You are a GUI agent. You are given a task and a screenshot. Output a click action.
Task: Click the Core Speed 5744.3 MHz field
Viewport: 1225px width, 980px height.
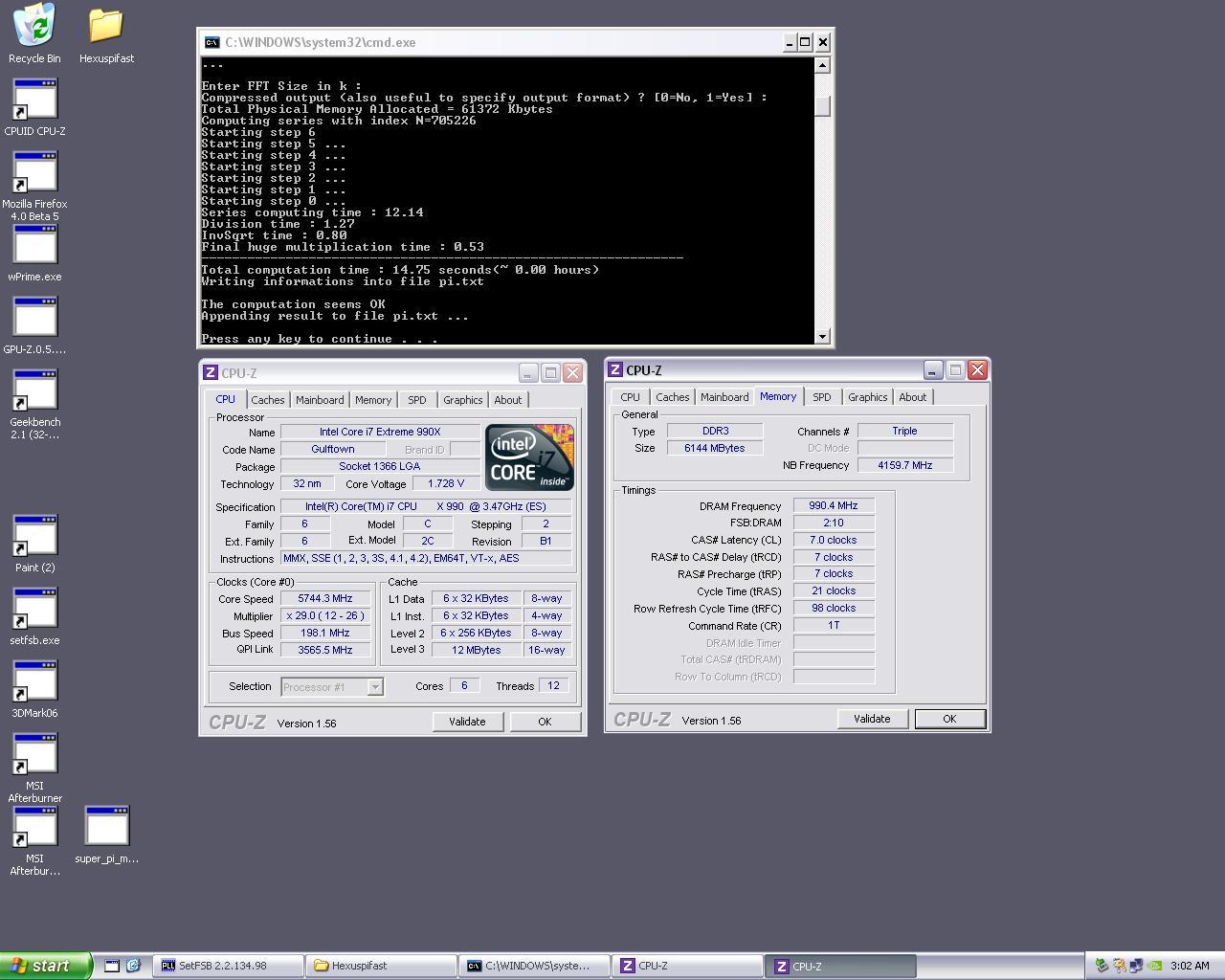coord(325,599)
